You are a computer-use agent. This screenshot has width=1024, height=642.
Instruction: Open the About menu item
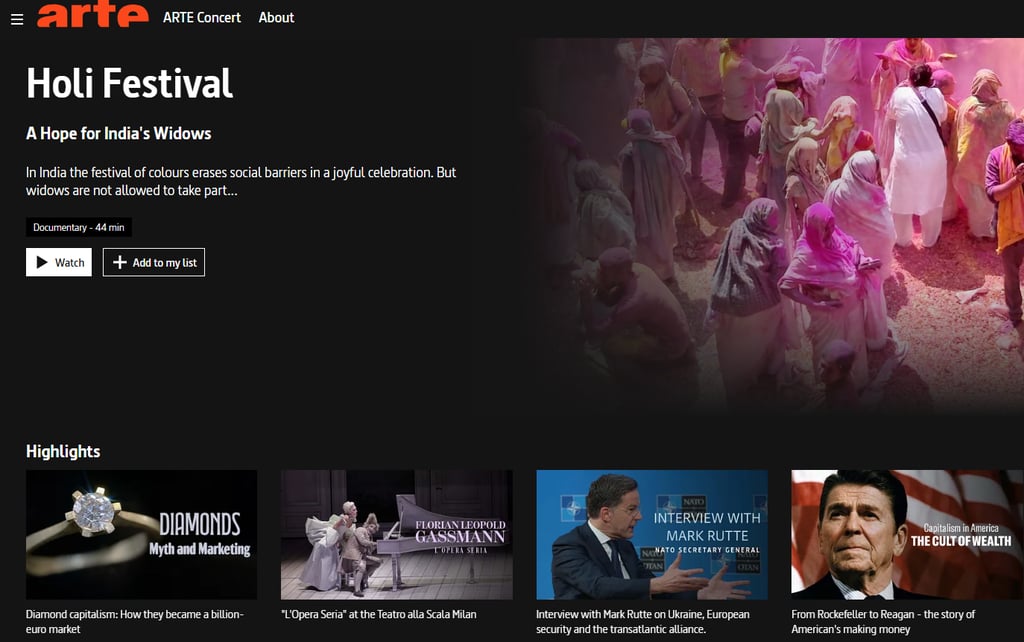[x=276, y=18]
